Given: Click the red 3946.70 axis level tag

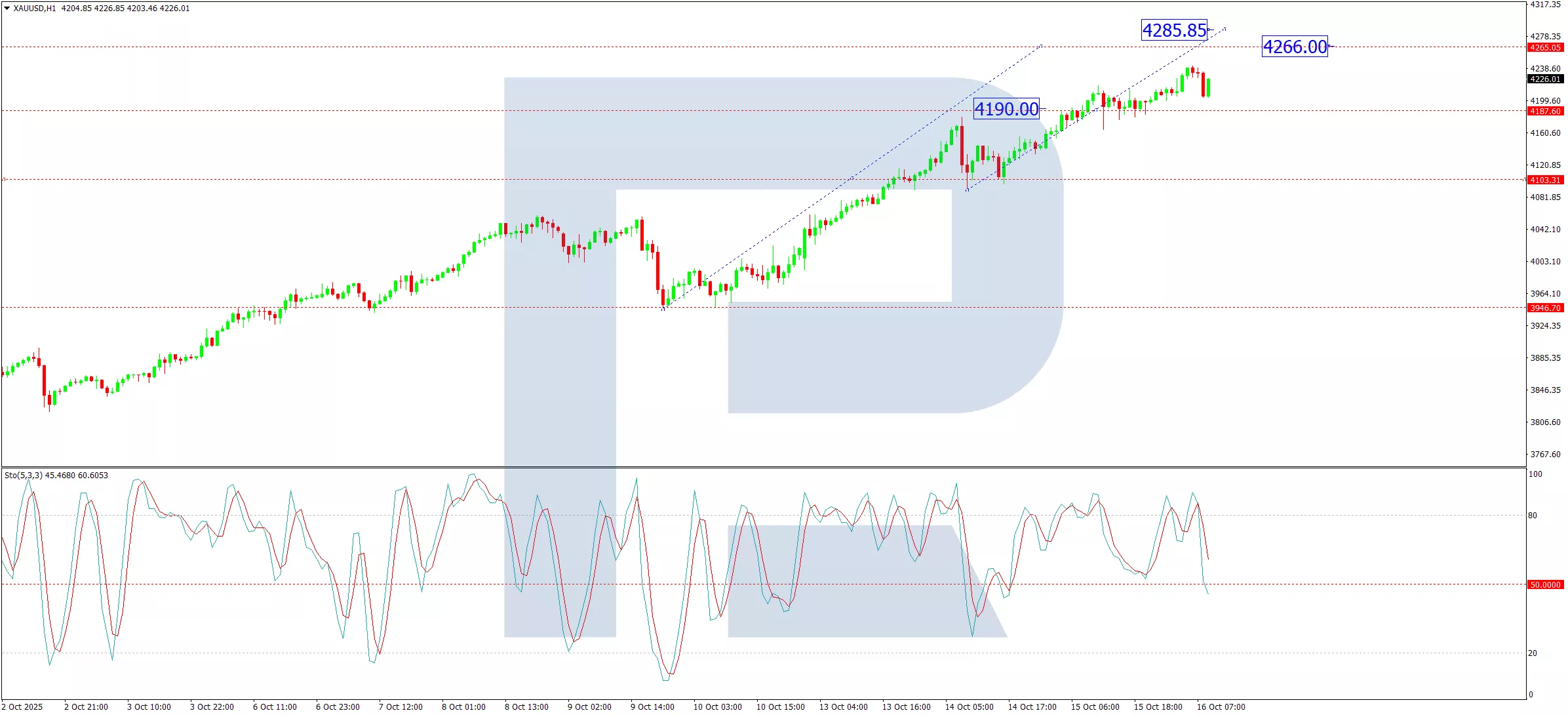Looking at the screenshot, I should (x=1545, y=308).
